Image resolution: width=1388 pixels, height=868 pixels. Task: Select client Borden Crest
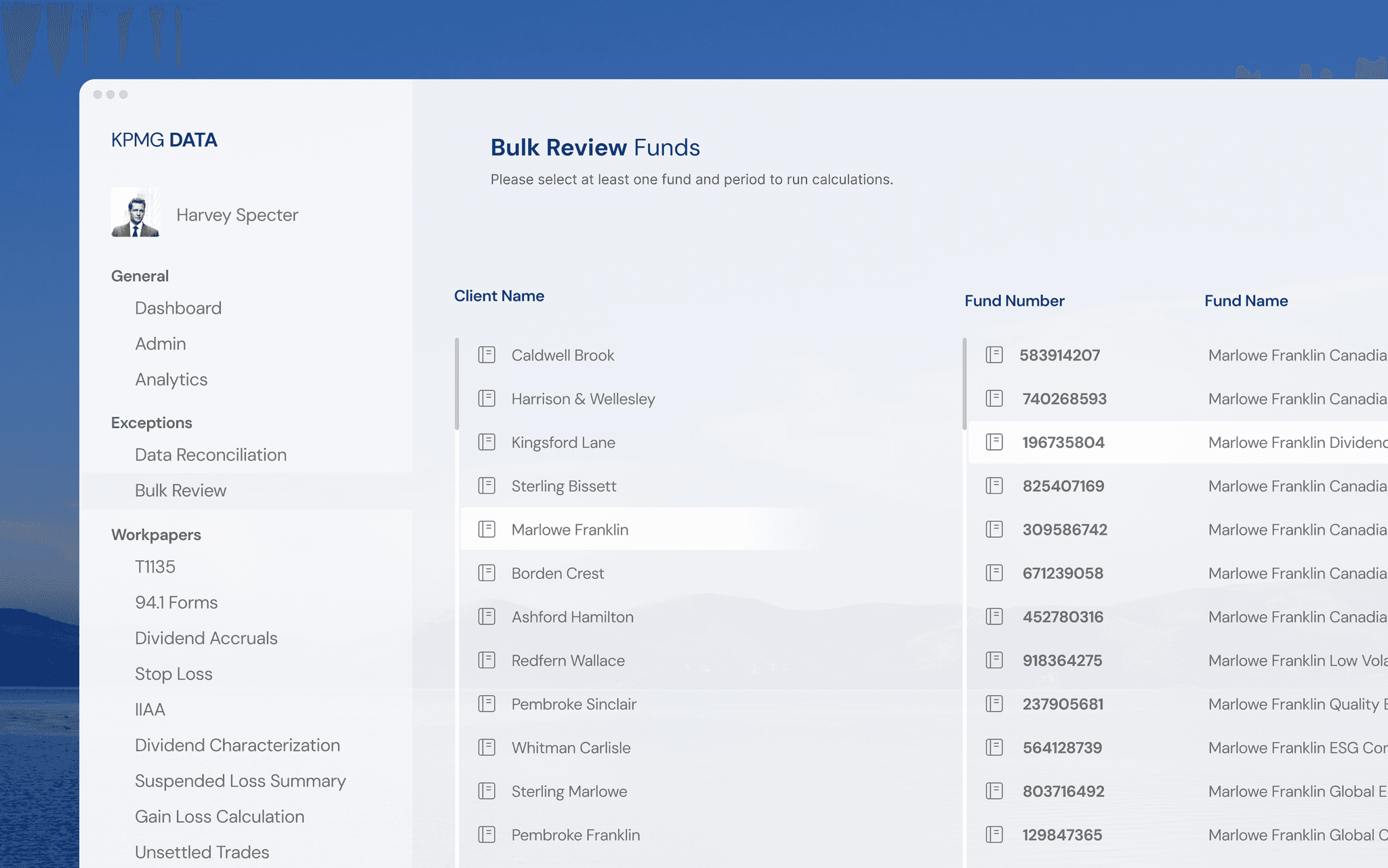click(557, 573)
